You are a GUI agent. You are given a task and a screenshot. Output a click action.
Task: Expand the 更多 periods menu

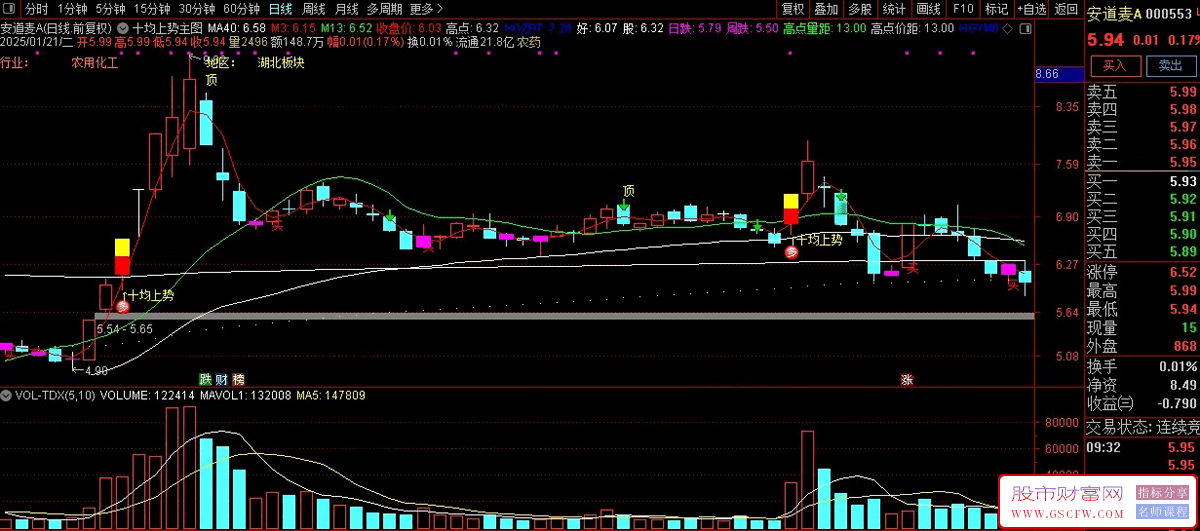pos(426,9)
